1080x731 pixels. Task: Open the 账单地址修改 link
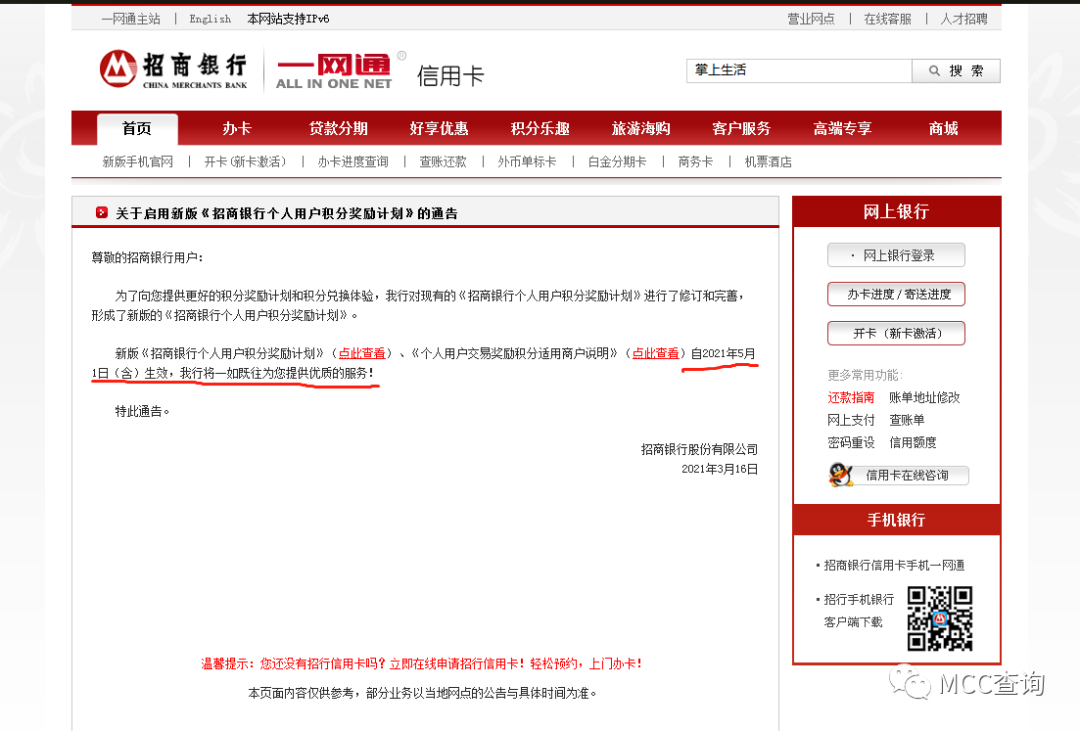tap(924, 398)
